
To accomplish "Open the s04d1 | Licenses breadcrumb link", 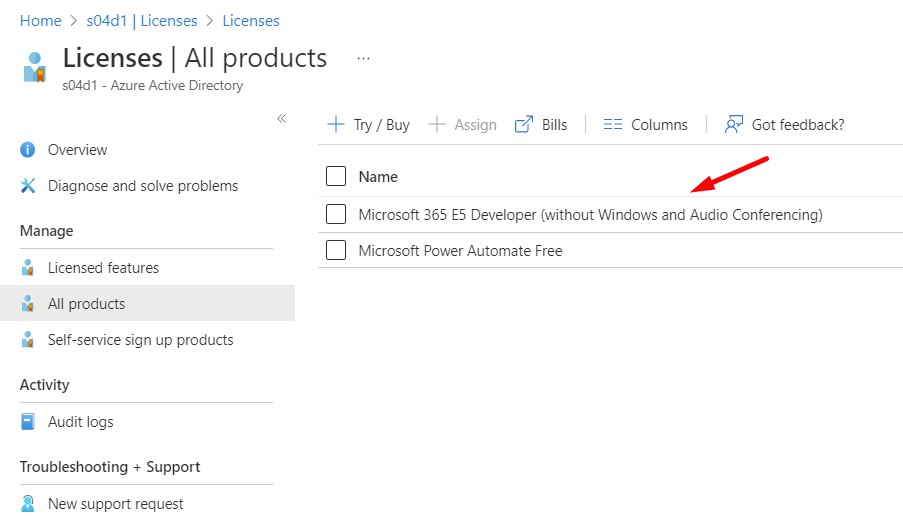I will coord(142,20).
